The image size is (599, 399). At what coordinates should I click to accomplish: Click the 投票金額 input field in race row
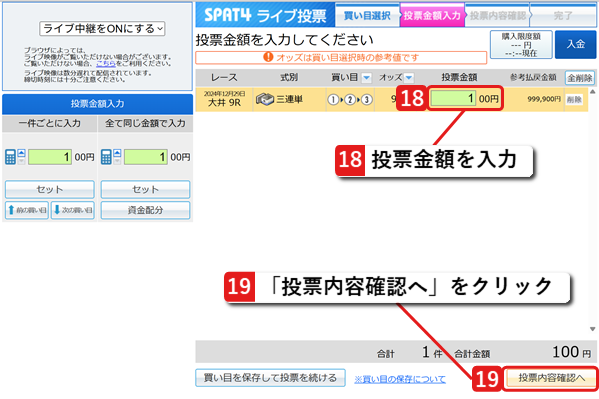click(x=453, y=99)
